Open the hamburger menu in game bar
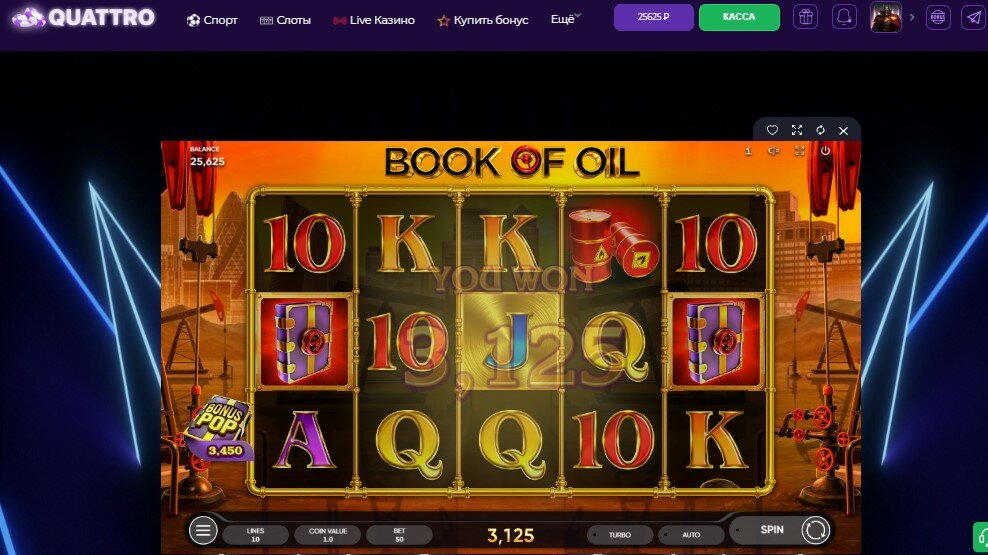The image size is (988, 555). [x=203, y=530]
